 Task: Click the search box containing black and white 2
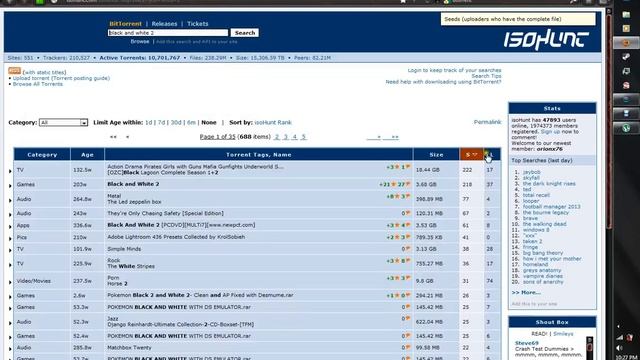pyautogui.click(x=168, y=33)
